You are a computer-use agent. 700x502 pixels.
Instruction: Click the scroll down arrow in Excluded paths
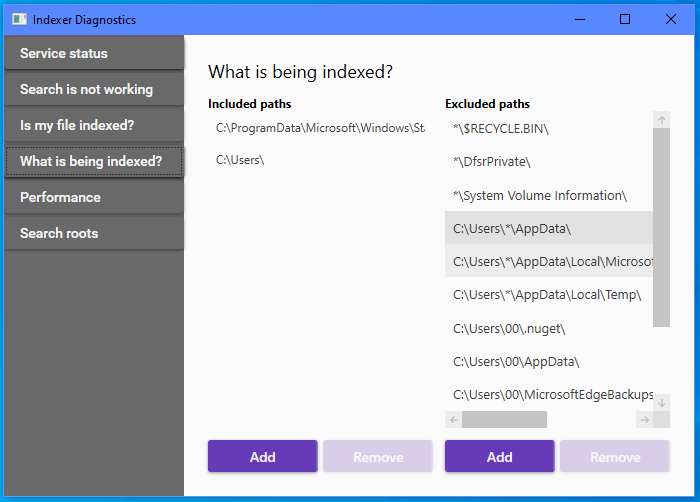(x=661, y=402)
